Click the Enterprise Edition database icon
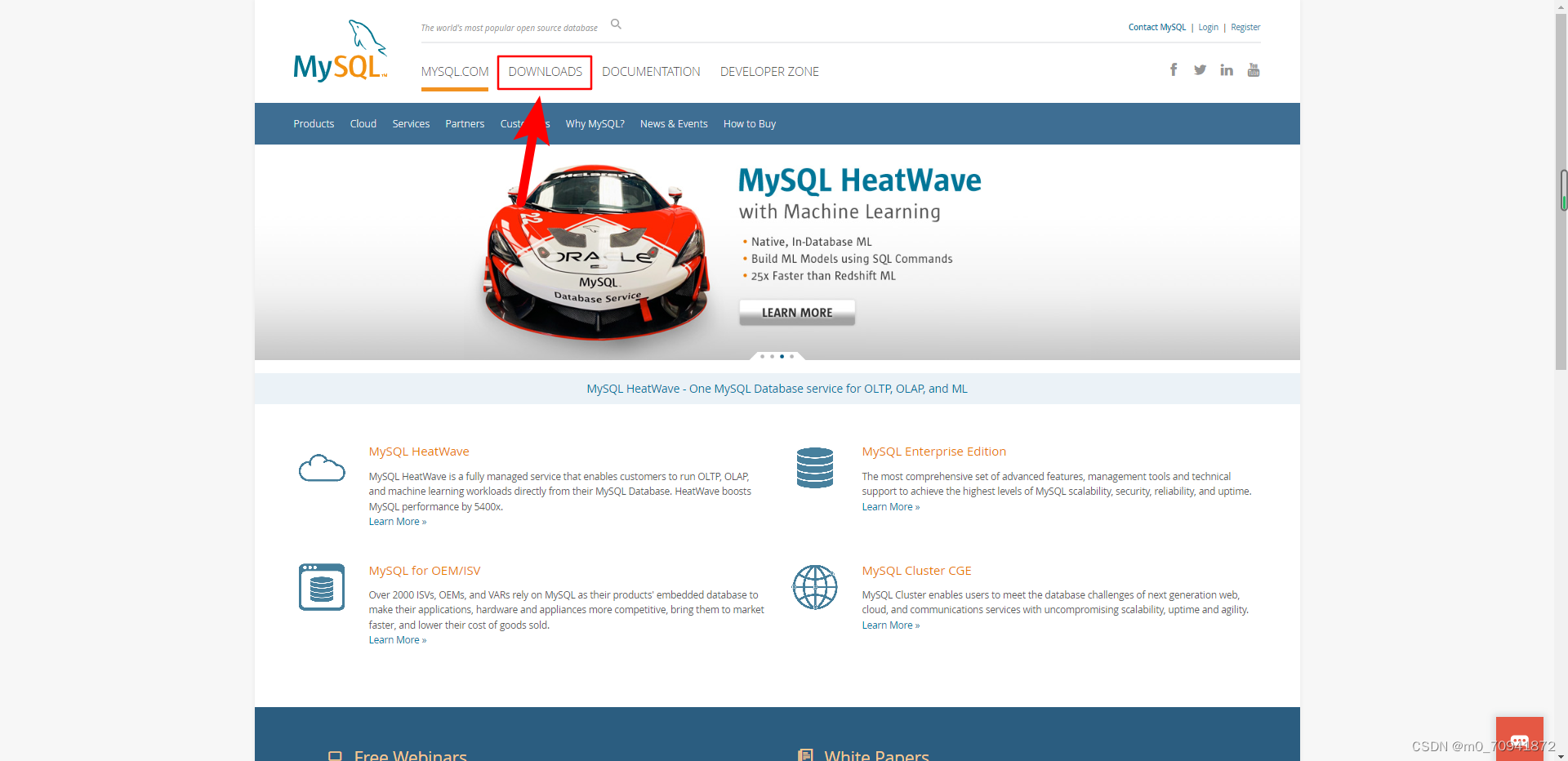The width and height of the screenshot is (1568, 761). [x=815, y=468]
